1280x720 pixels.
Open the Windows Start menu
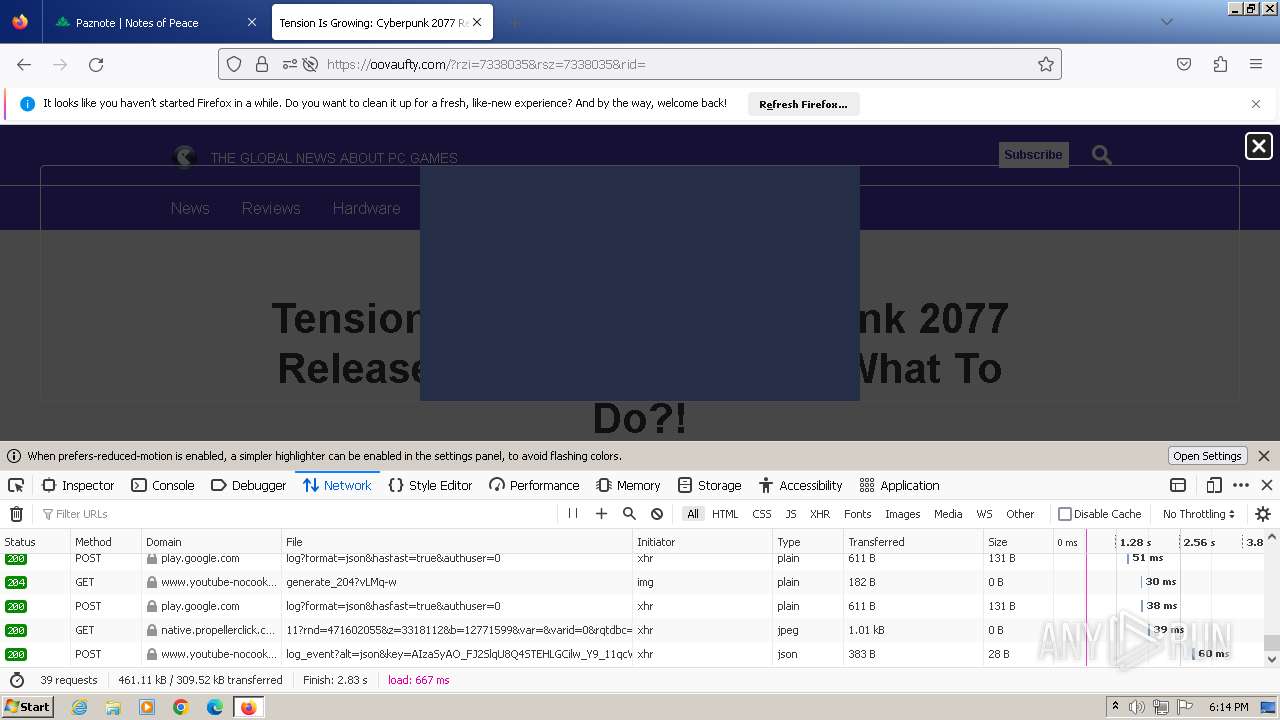[28, 706]
